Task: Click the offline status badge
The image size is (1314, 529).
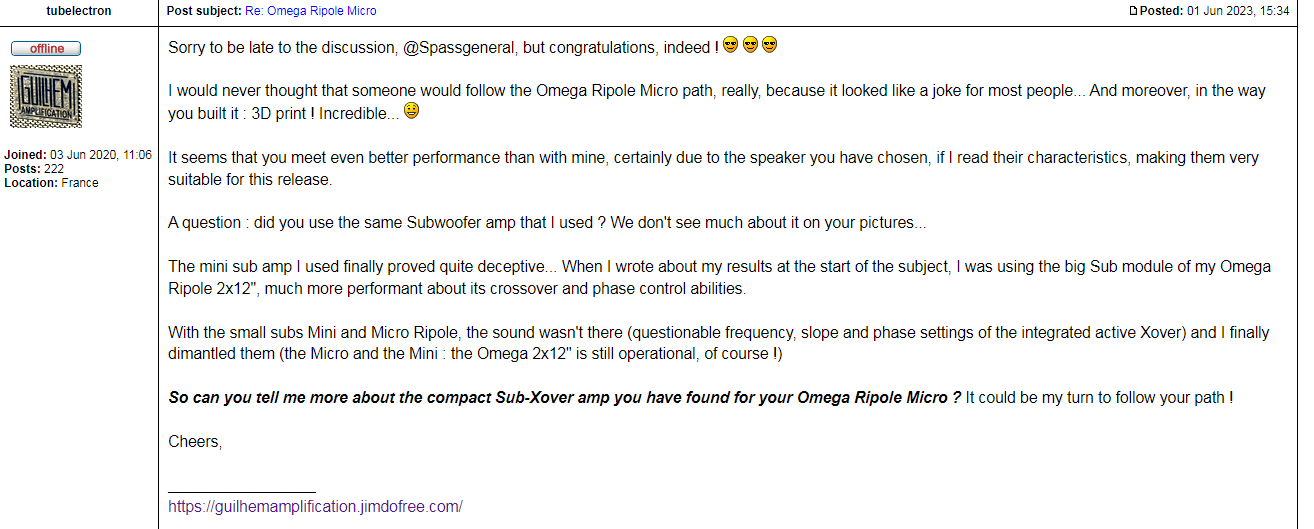Action: 46,48
